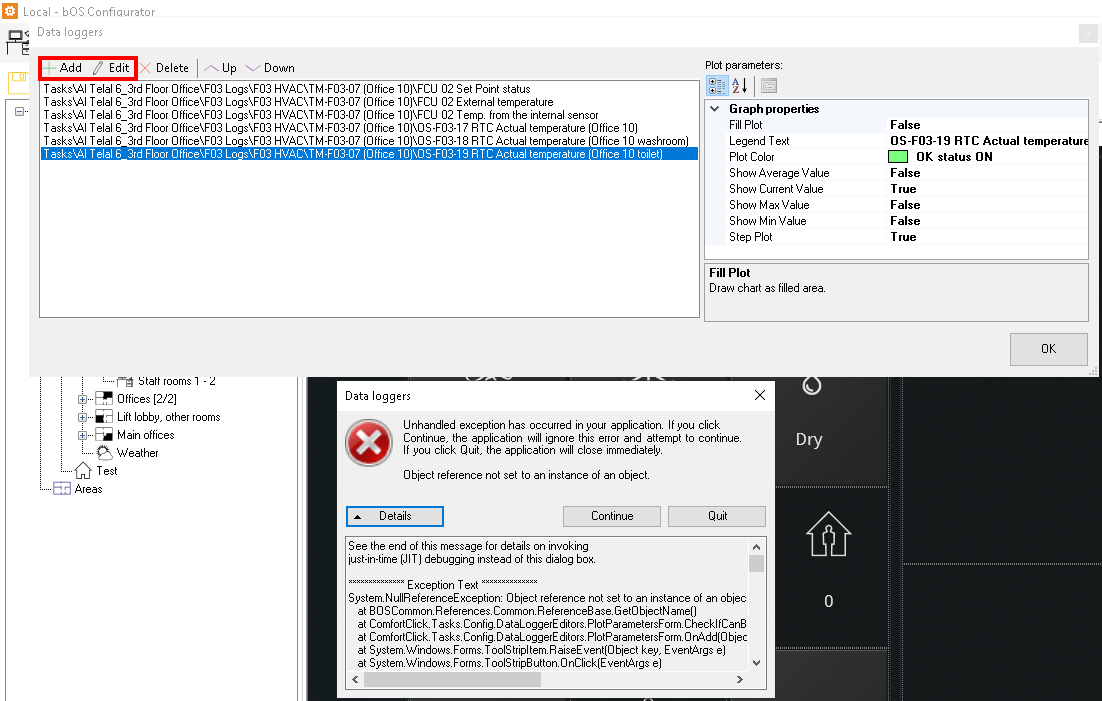Select the FCU 02 External temperature logger
Screen dimensions: 1102x701
tap(298, 102)
